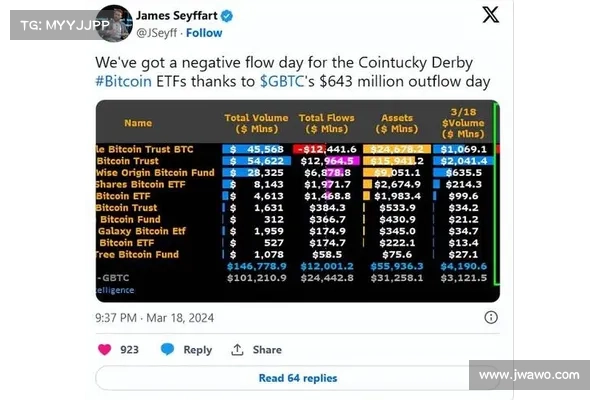Screen dimensions: 600x400
Task: Click Read 64 replies
Action: click(x=297, y=378)
